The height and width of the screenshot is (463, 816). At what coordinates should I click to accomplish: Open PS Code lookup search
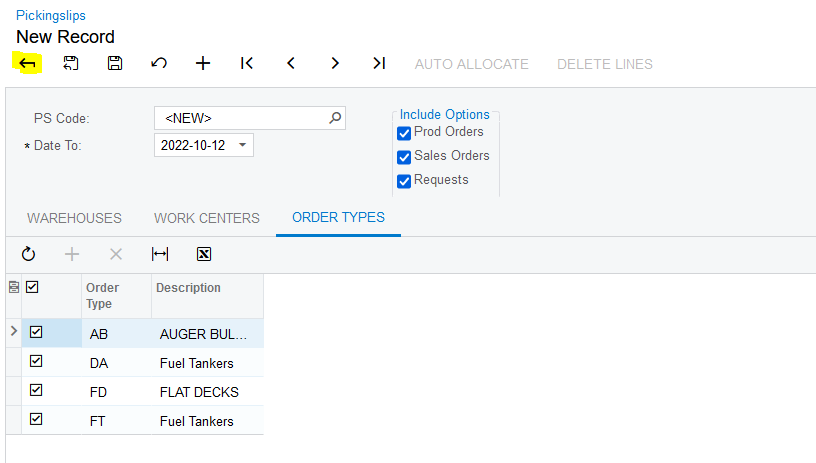pos(336,118)
